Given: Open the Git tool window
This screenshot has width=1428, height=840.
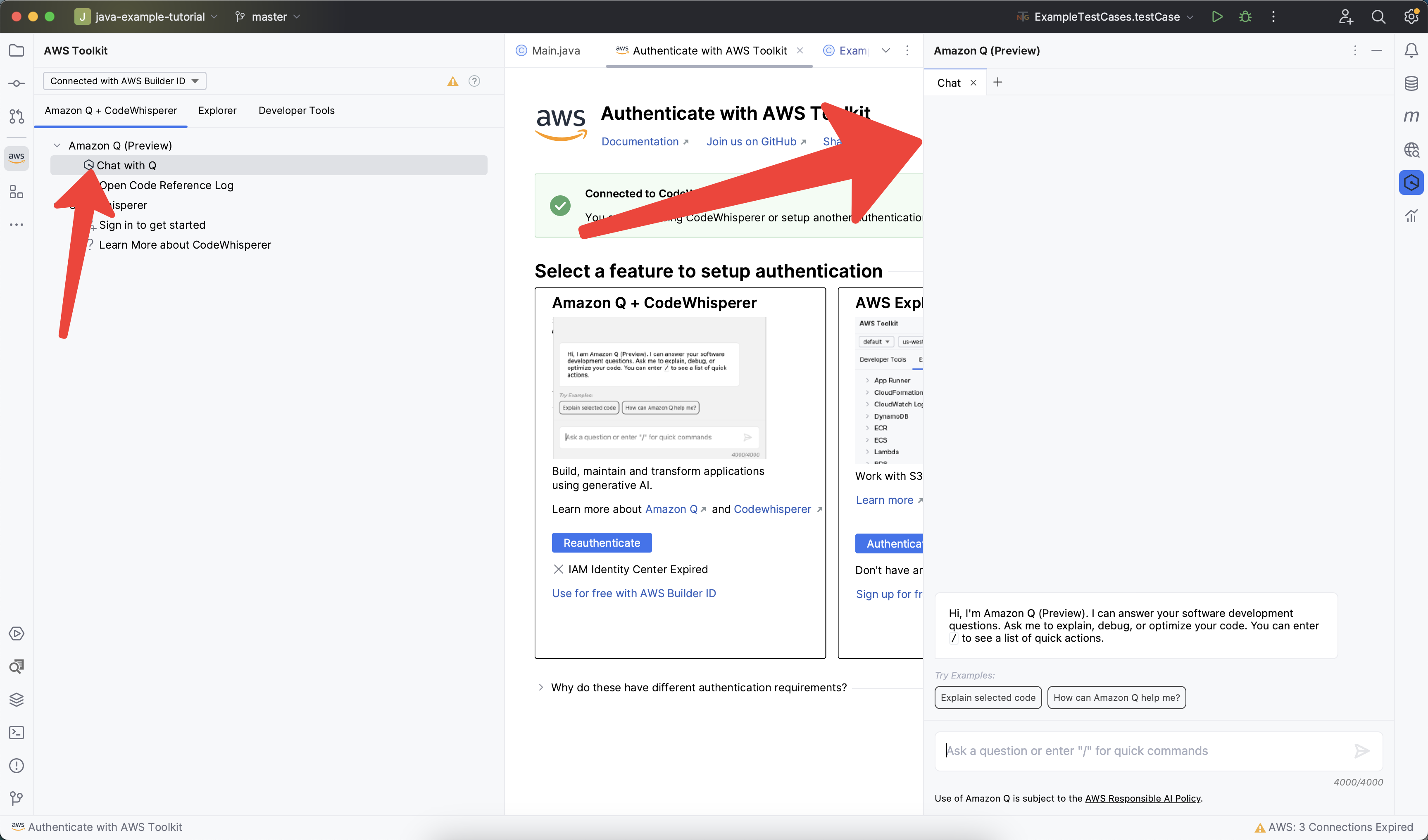Looking at the screenshot, I should (17, 798).
